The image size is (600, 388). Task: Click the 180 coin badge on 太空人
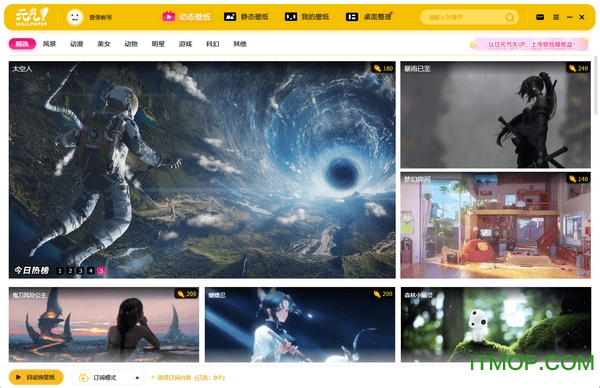(x=383, y=68)
